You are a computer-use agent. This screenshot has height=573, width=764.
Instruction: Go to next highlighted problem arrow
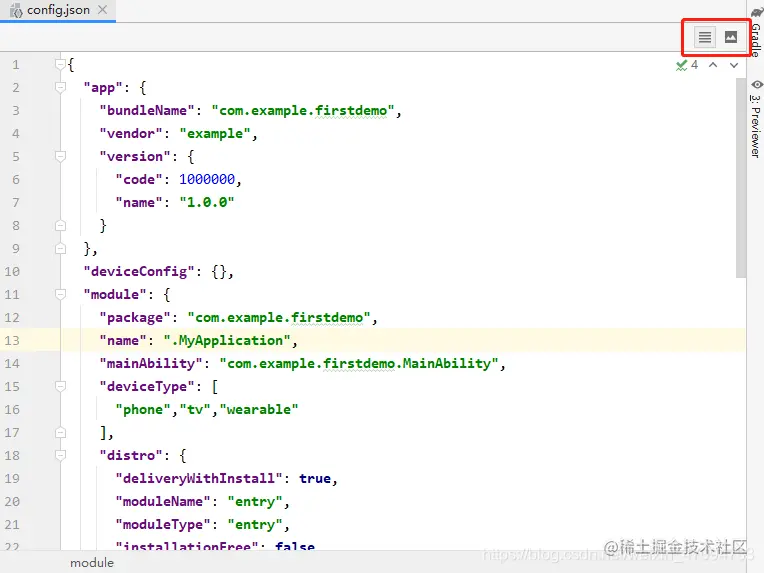point(734,65)
